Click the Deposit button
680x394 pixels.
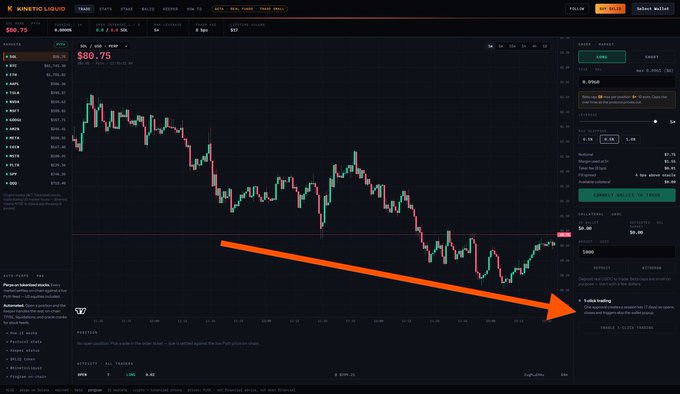coord(602,268)
